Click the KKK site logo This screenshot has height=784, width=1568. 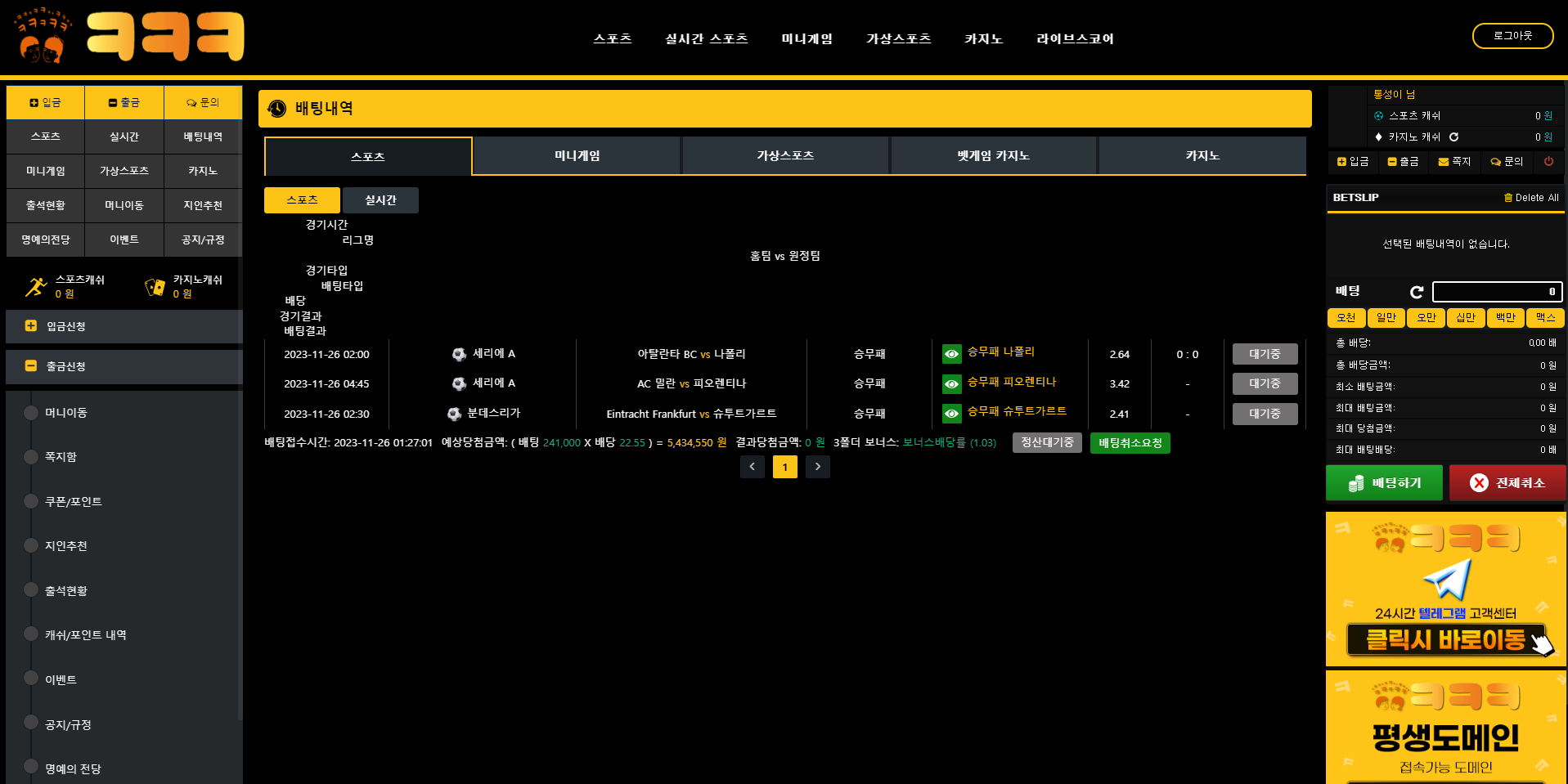point(129,37)
